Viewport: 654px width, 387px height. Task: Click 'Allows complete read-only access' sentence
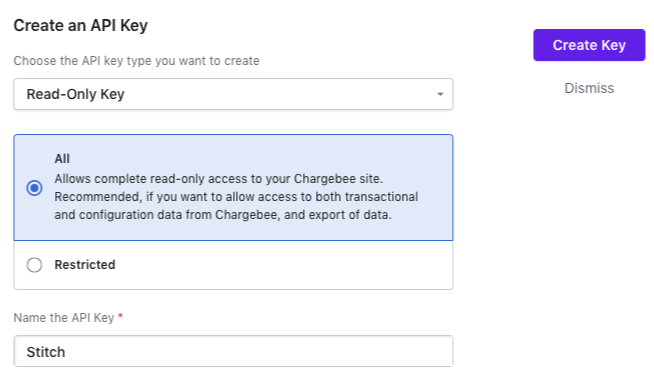pyautogui.click(x=219, y=179)
